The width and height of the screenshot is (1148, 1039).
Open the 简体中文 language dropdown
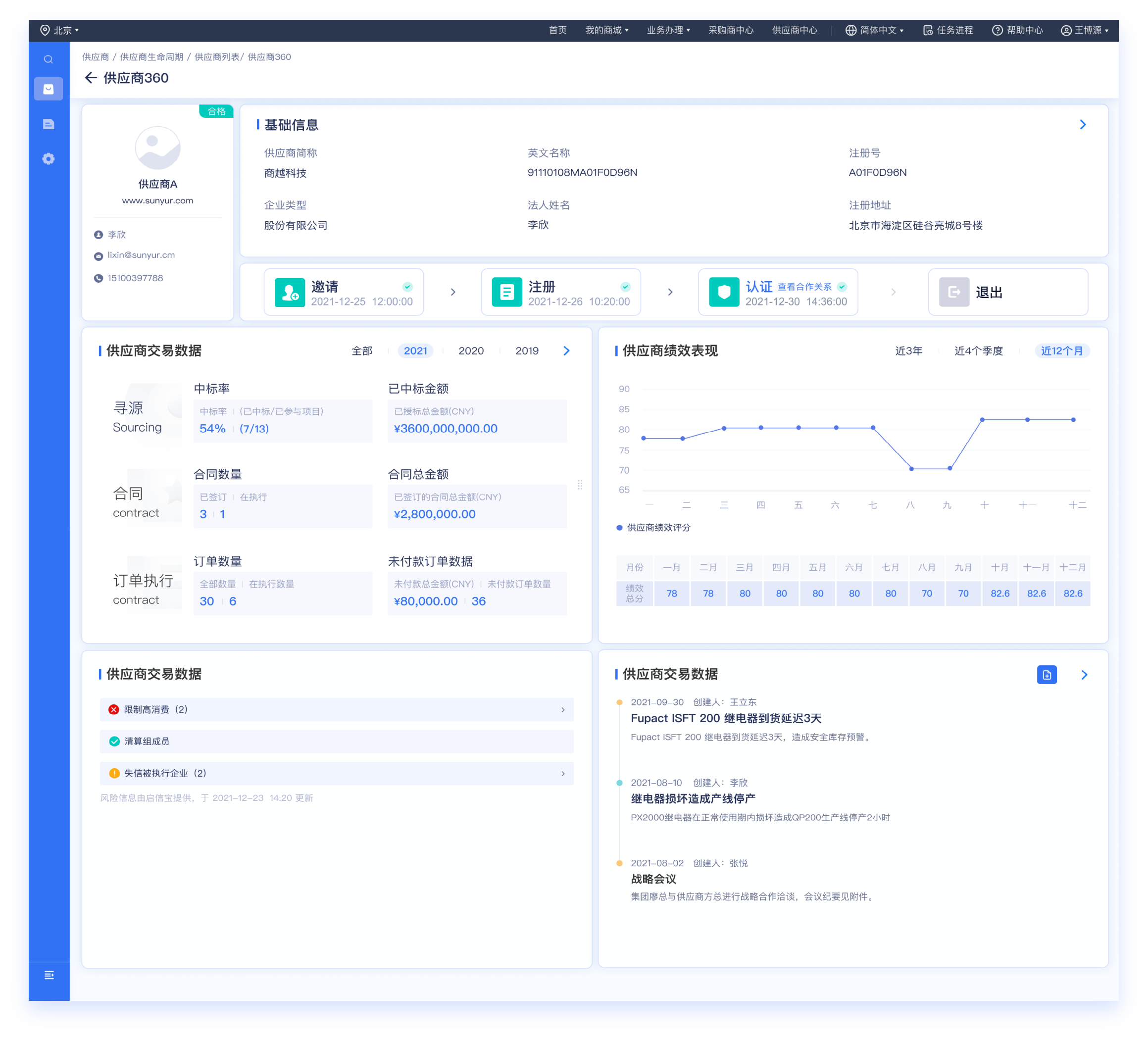pyautogui.click(x=875, y=30)
